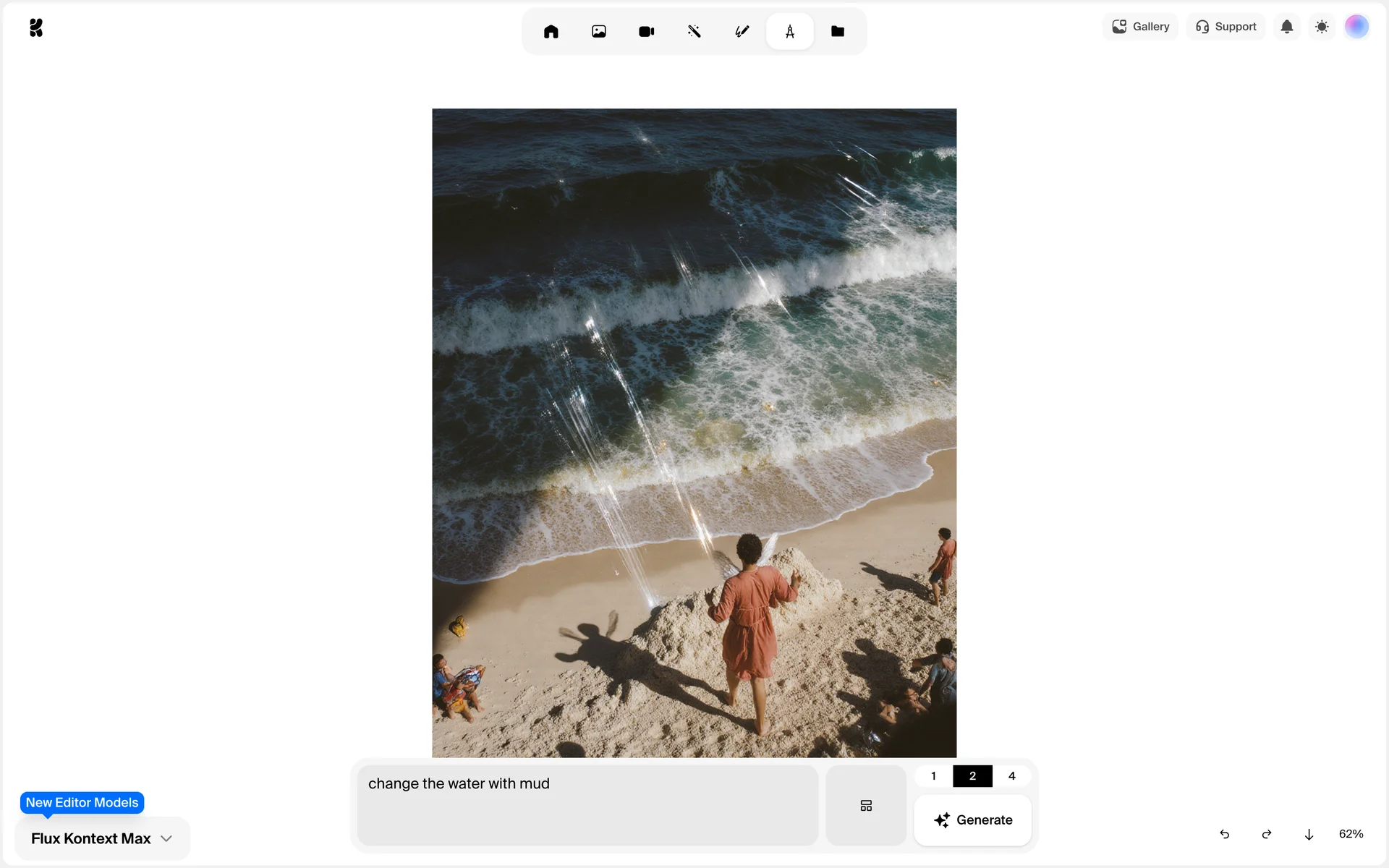Select the compass Editor tool
The height and width of the screenshot is (868, 1389).
(x=789, y=31)
